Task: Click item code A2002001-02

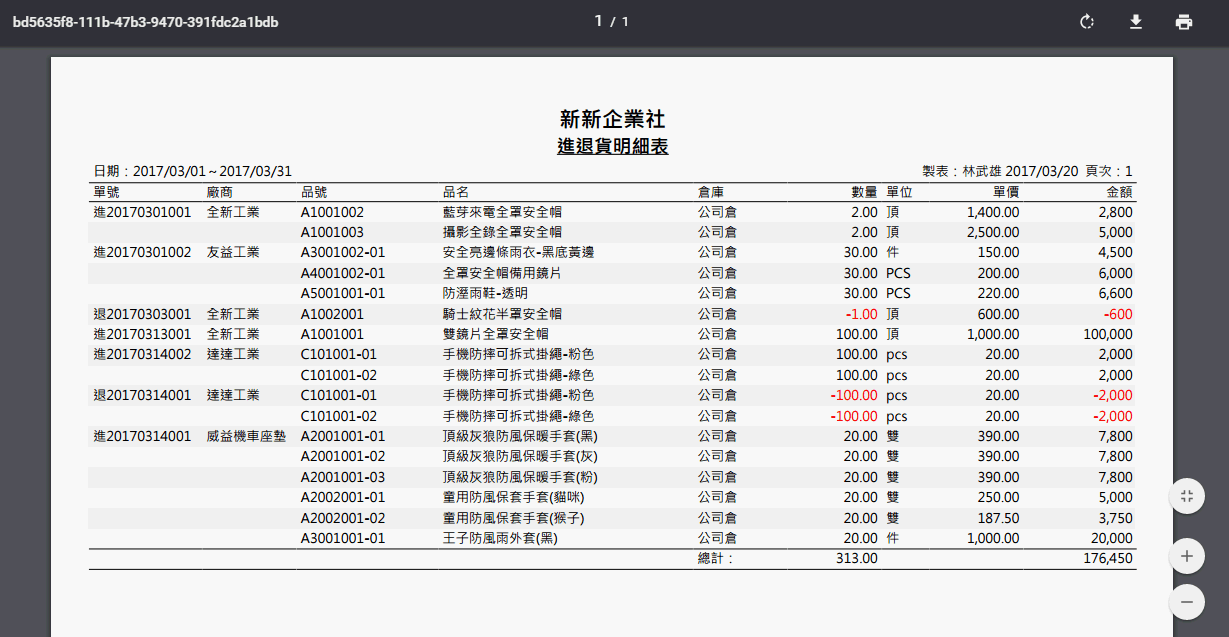Action: point(342,518)
